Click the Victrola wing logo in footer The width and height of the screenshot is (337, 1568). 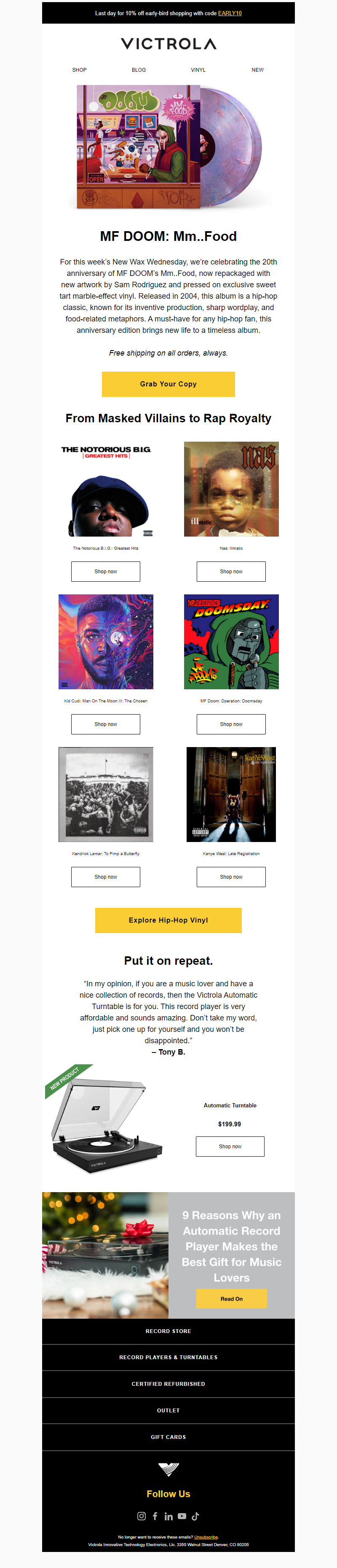coord(168,1469)
